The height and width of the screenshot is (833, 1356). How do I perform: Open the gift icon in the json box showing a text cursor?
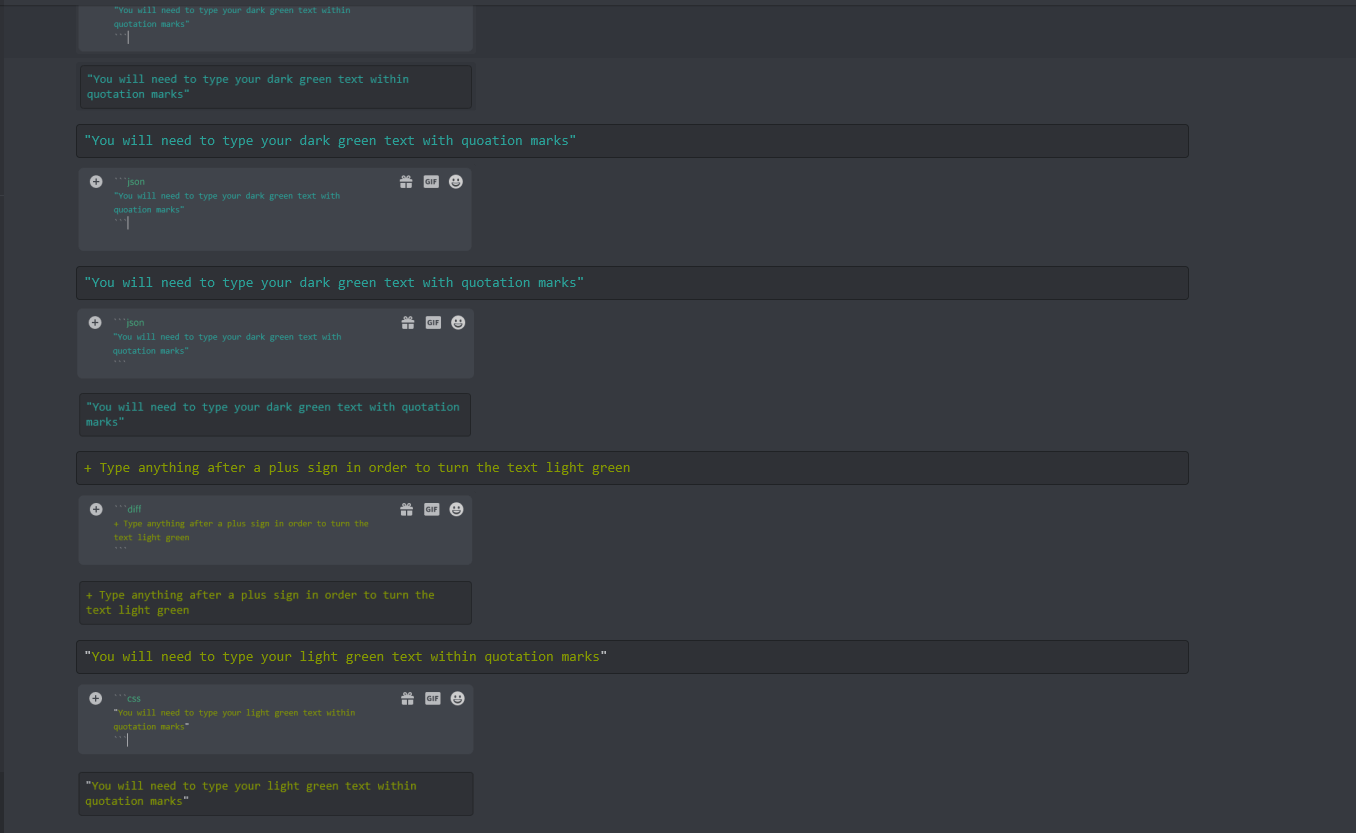click(406, 181)
